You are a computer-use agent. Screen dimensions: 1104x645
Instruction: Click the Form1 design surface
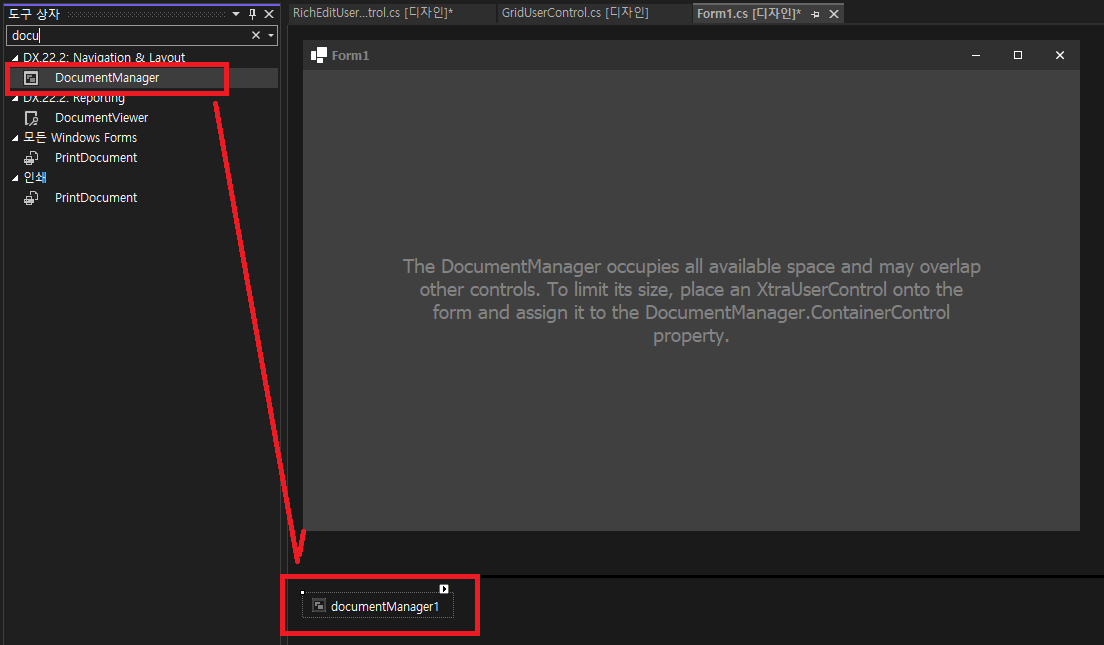(691, 300)
